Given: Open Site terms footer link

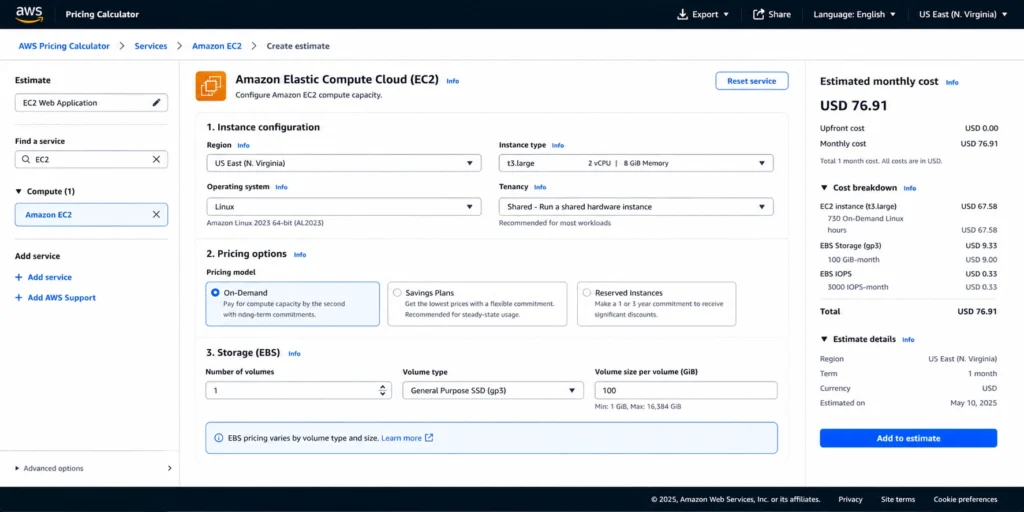Looking at the screenshot, I should point(898,500).
